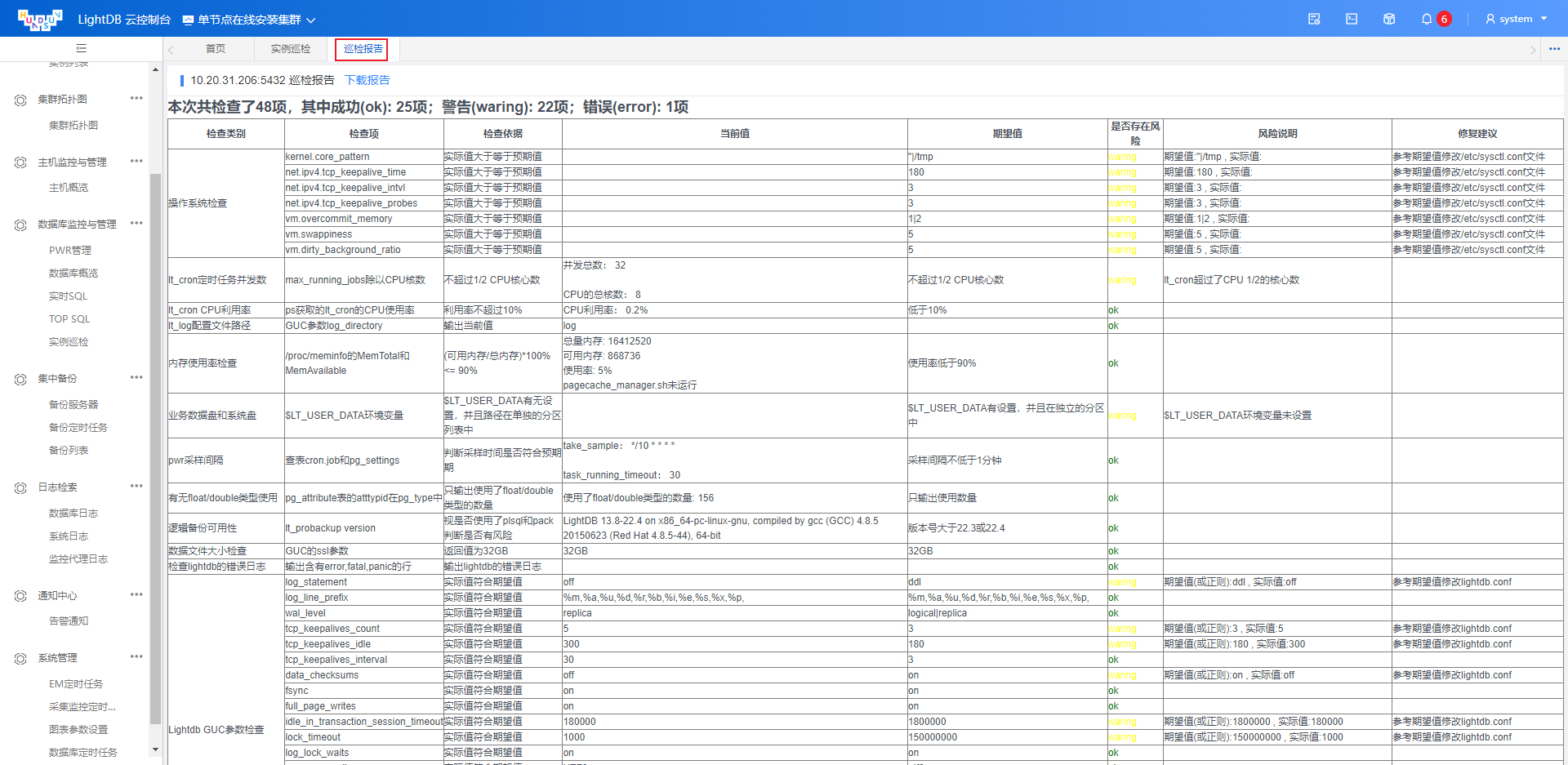Viewport: 1568px width, 765px height.
Task: Open the 单节点在线安装集群 cluster dropdown
Action: (x=249, y=20)
